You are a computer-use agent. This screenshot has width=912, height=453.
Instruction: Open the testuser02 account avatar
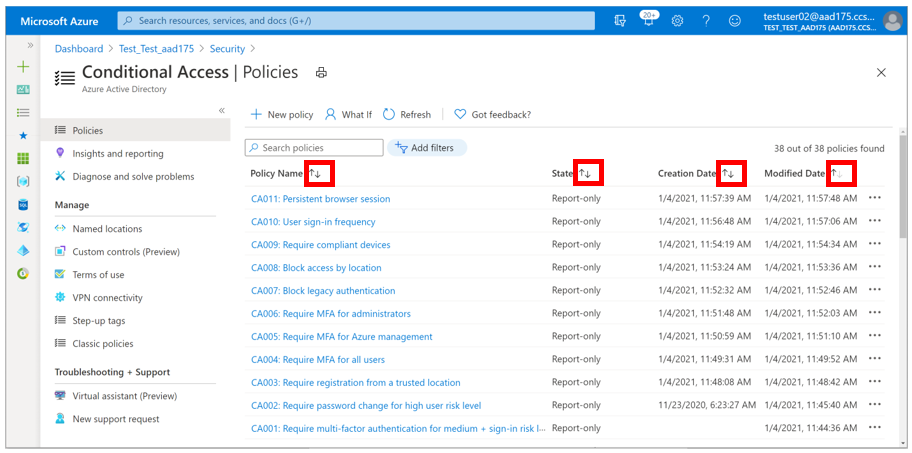coord(892,21)
